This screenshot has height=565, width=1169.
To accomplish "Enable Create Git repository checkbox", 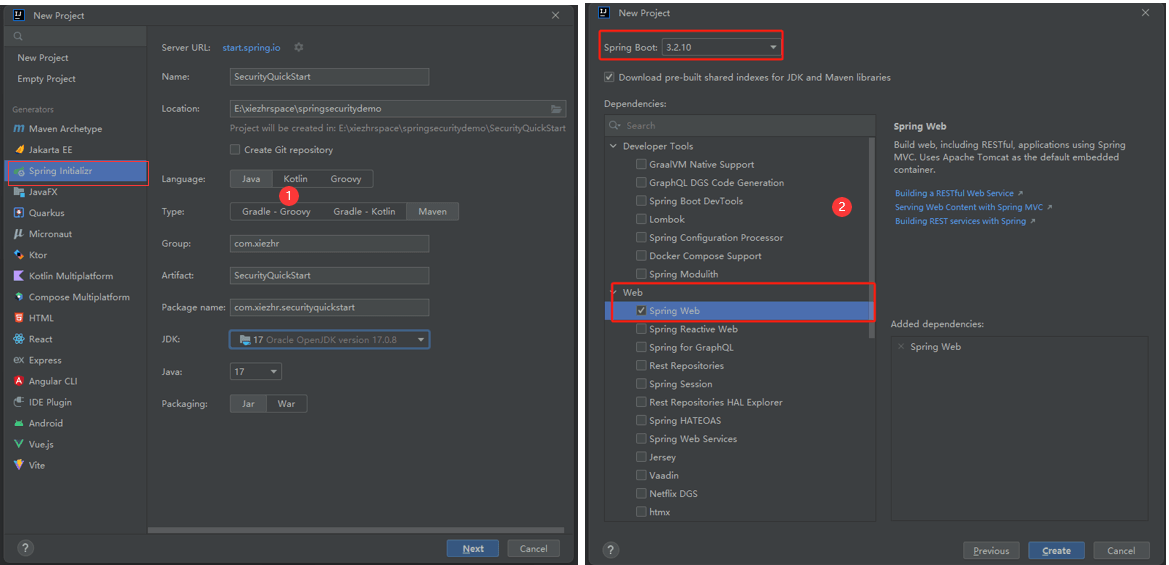I will pyautogui.click(x=236, y=150).
